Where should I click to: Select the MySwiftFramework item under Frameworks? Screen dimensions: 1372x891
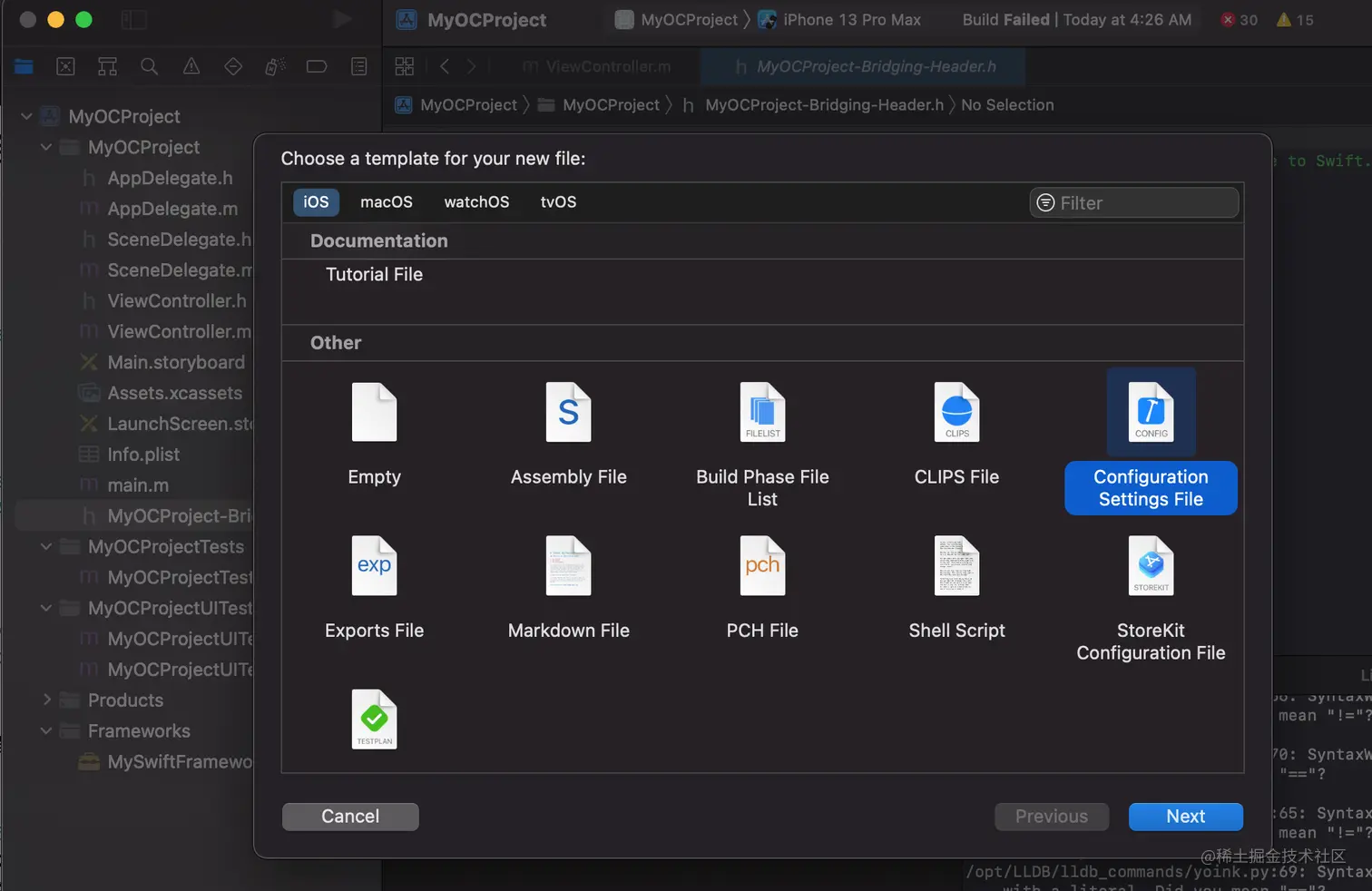pos(180,761)
